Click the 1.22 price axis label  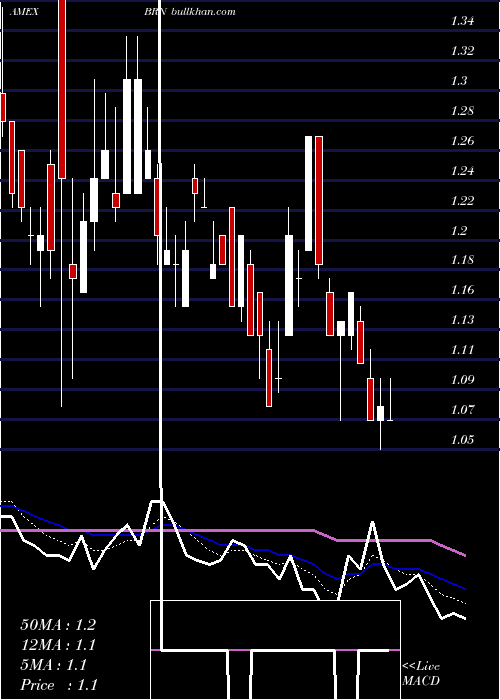[x=462, y=200]
